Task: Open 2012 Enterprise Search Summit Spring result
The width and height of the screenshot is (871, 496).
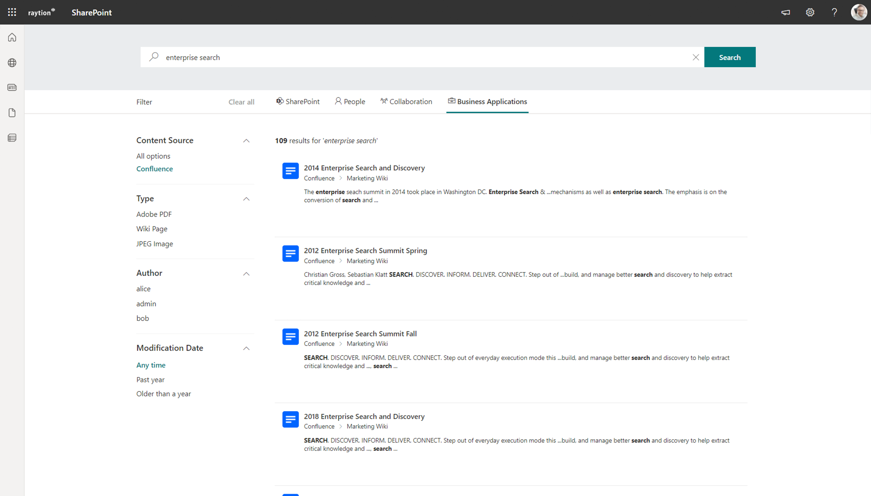Action: point(366,250)
